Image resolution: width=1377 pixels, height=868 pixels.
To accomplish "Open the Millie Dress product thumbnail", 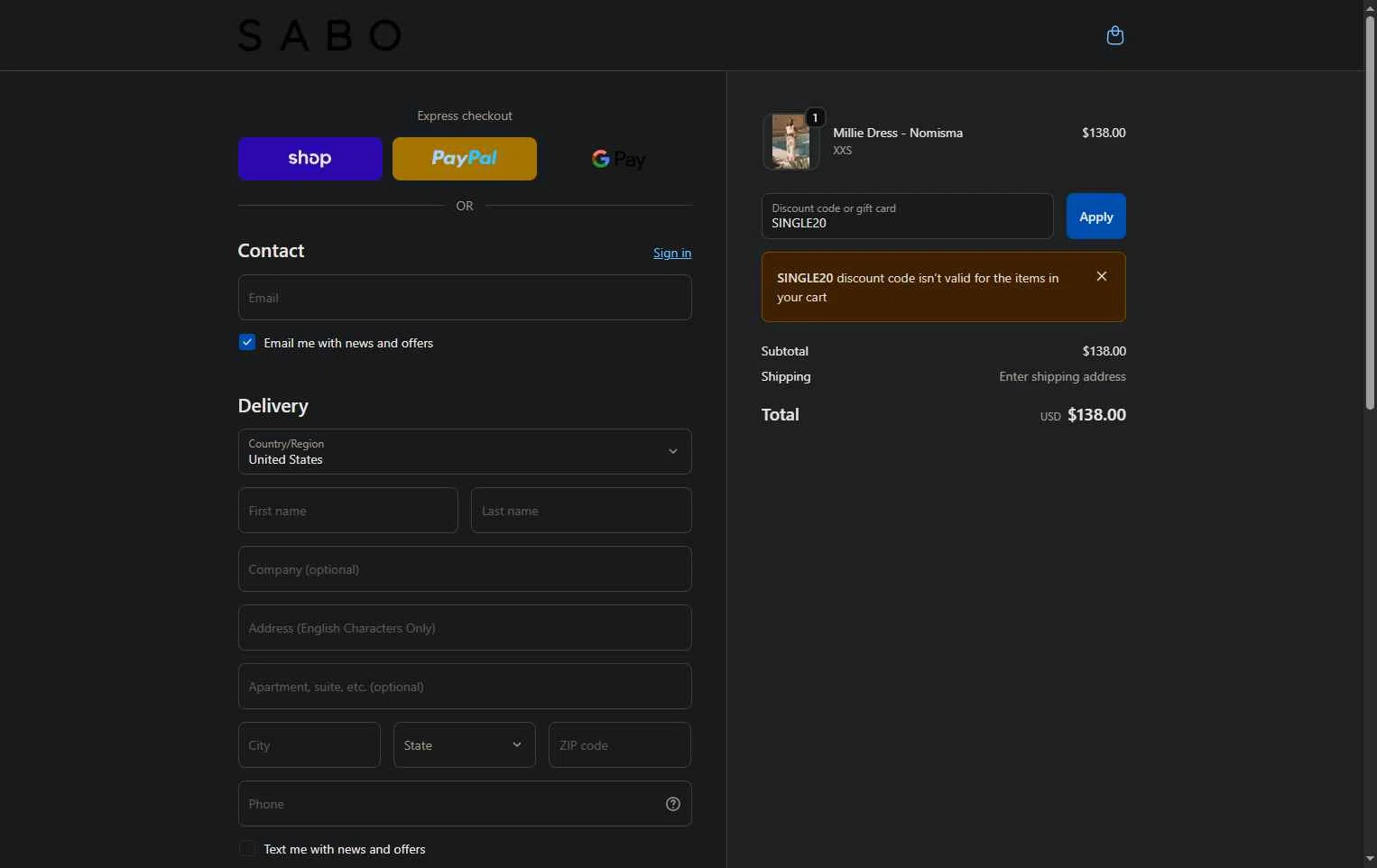I will coord(790,142).
